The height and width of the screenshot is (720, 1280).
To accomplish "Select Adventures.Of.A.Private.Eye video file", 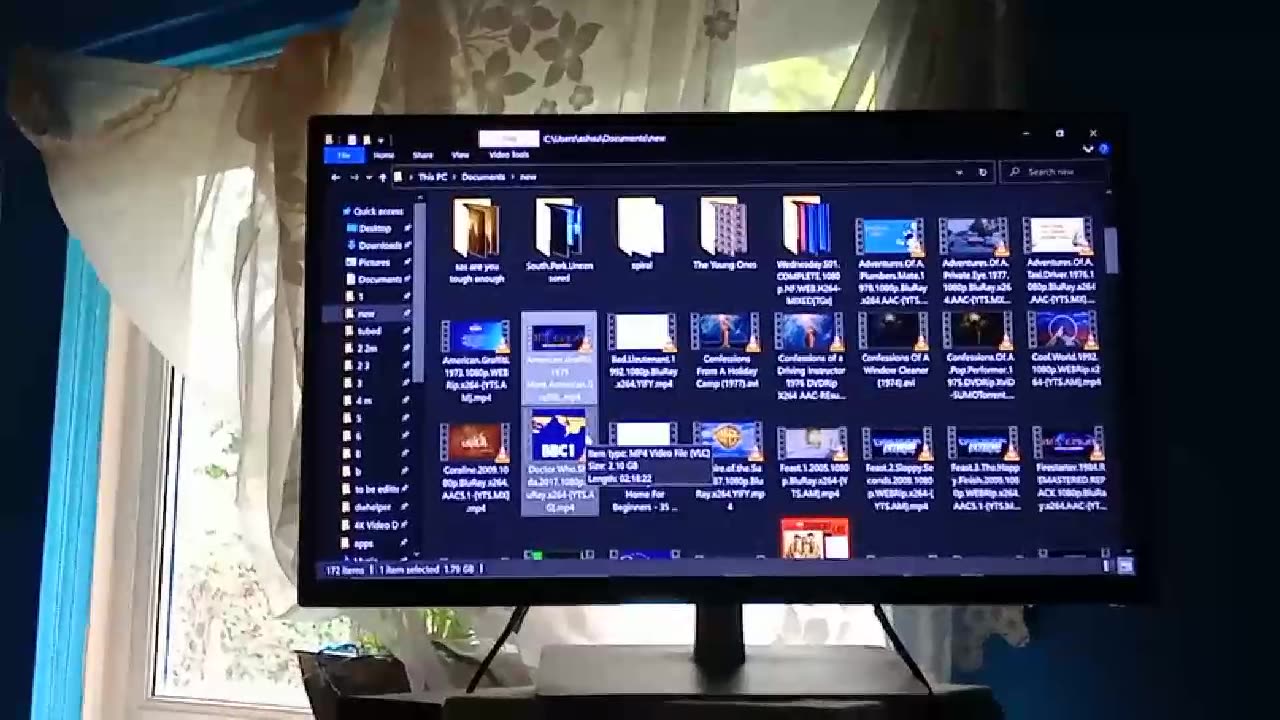I will [x=973, y=262].
